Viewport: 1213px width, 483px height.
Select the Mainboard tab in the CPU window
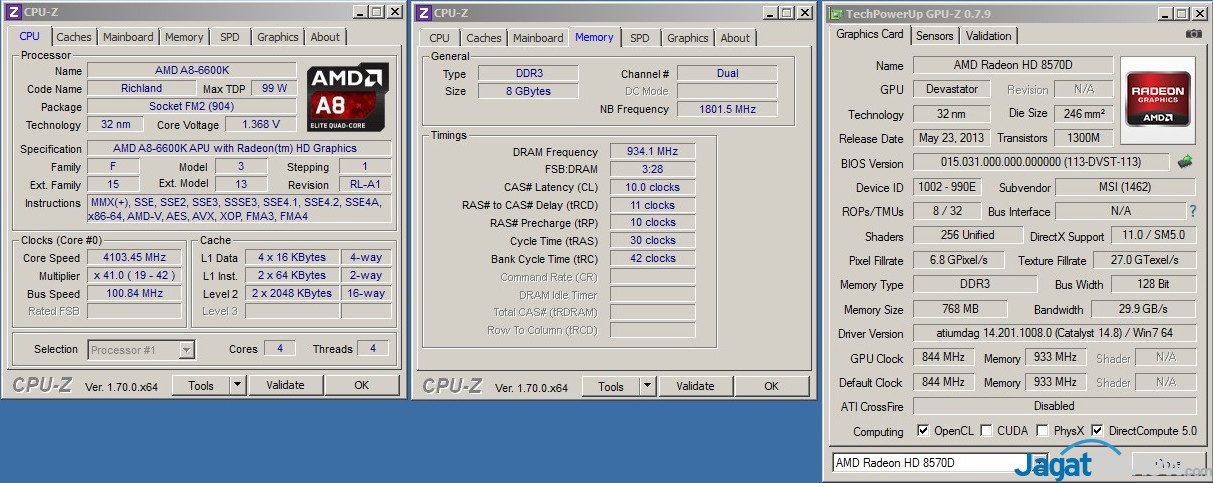128,37
